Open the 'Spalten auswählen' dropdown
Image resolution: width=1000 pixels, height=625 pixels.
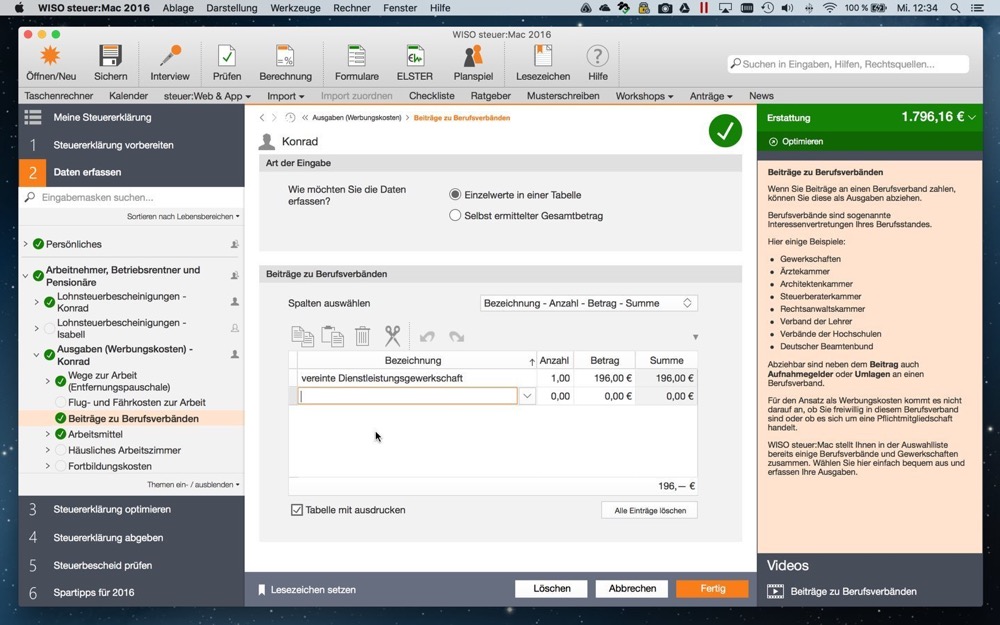tap(588, 303)
